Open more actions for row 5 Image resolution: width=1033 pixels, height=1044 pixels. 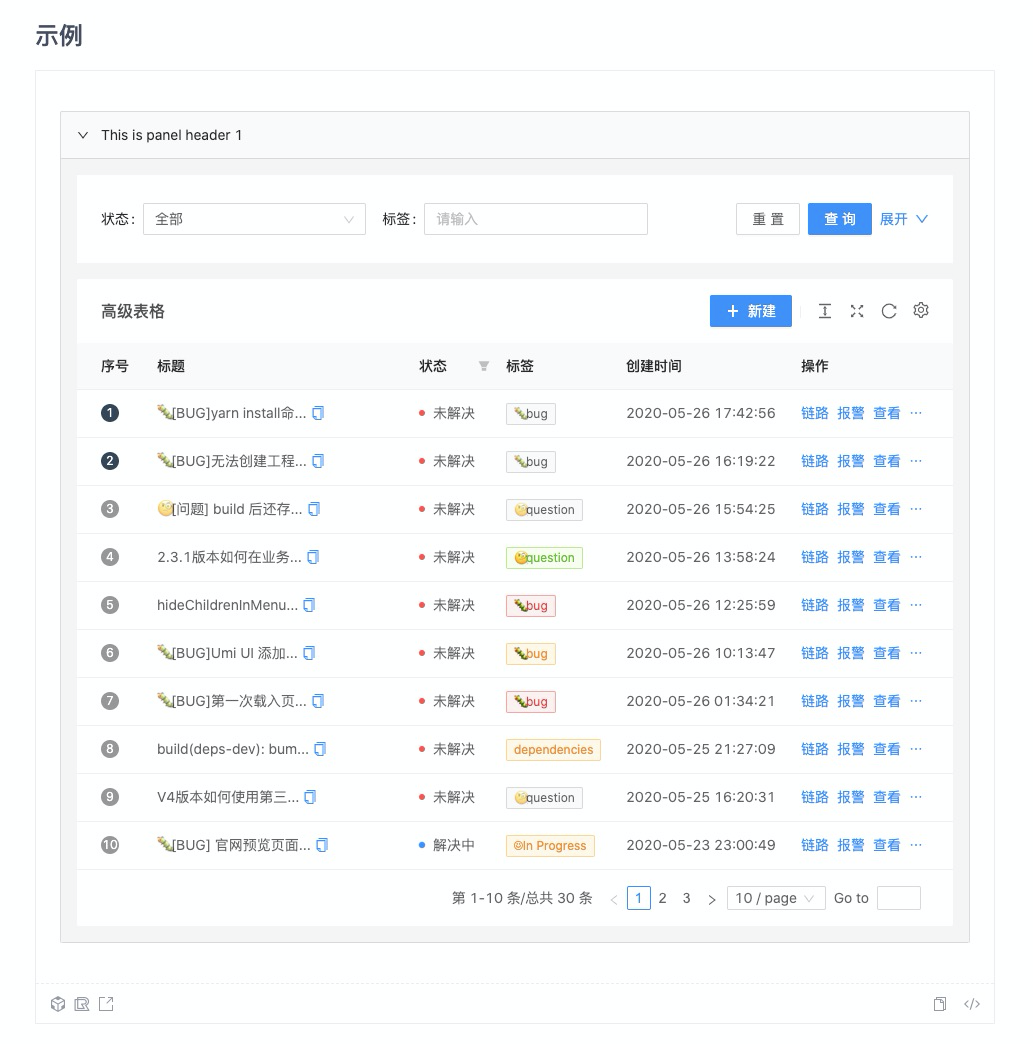916,605
